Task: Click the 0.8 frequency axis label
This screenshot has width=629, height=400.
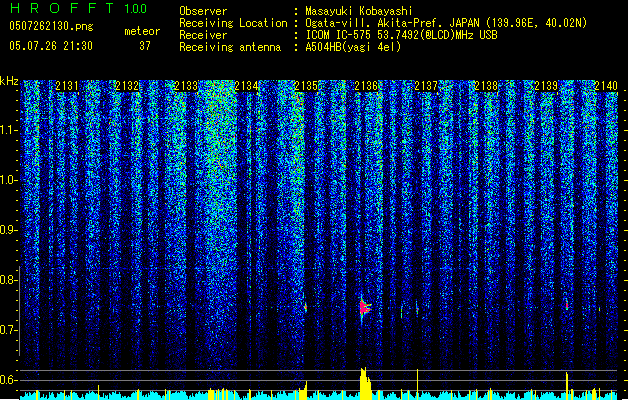Action: (x=9, y=280)
